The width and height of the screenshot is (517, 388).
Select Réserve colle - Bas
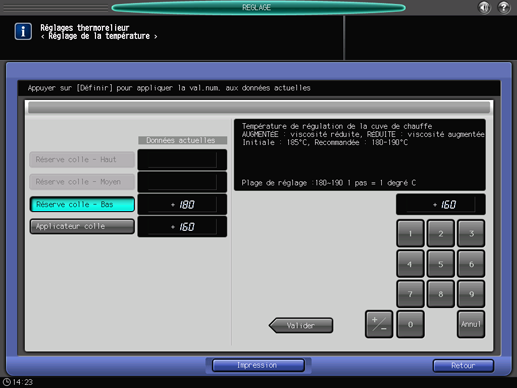[82, 204]
